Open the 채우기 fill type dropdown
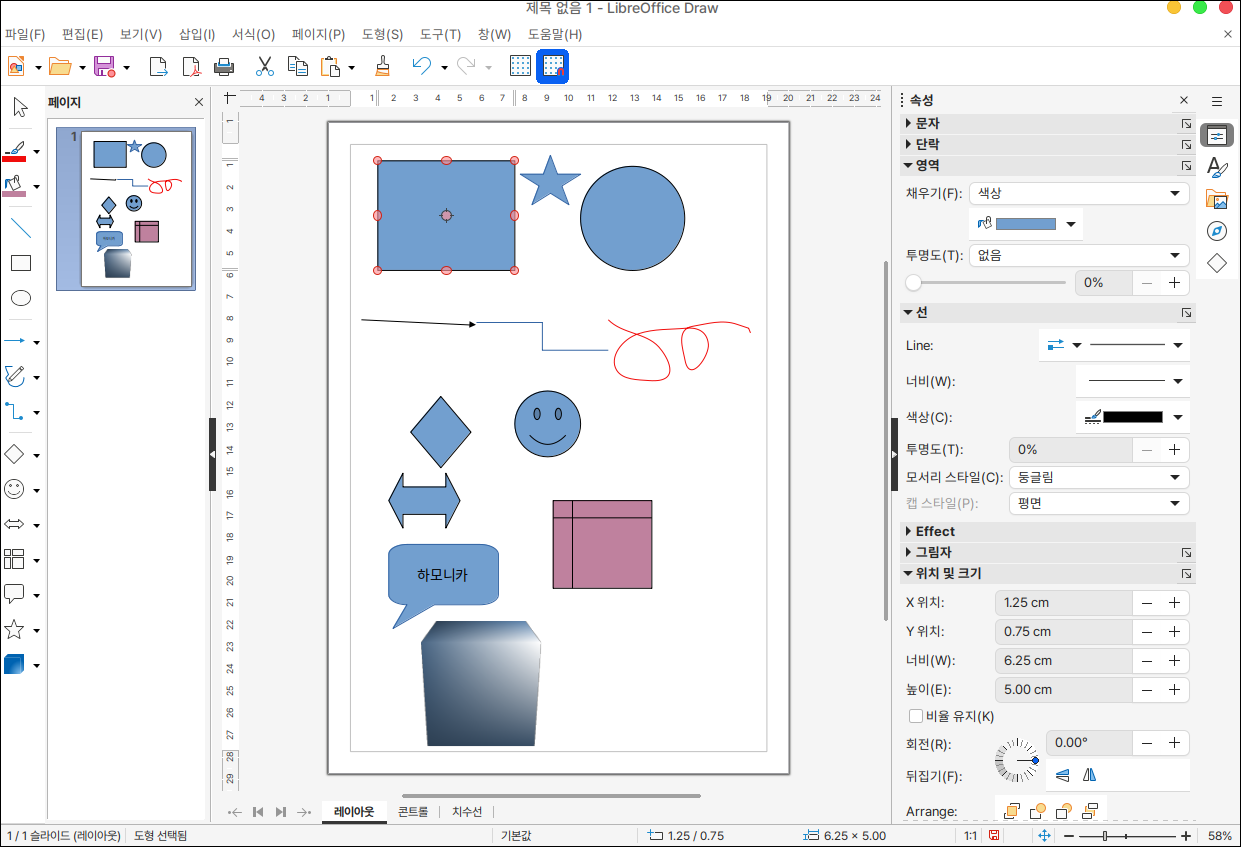 tap(1078, 193)
